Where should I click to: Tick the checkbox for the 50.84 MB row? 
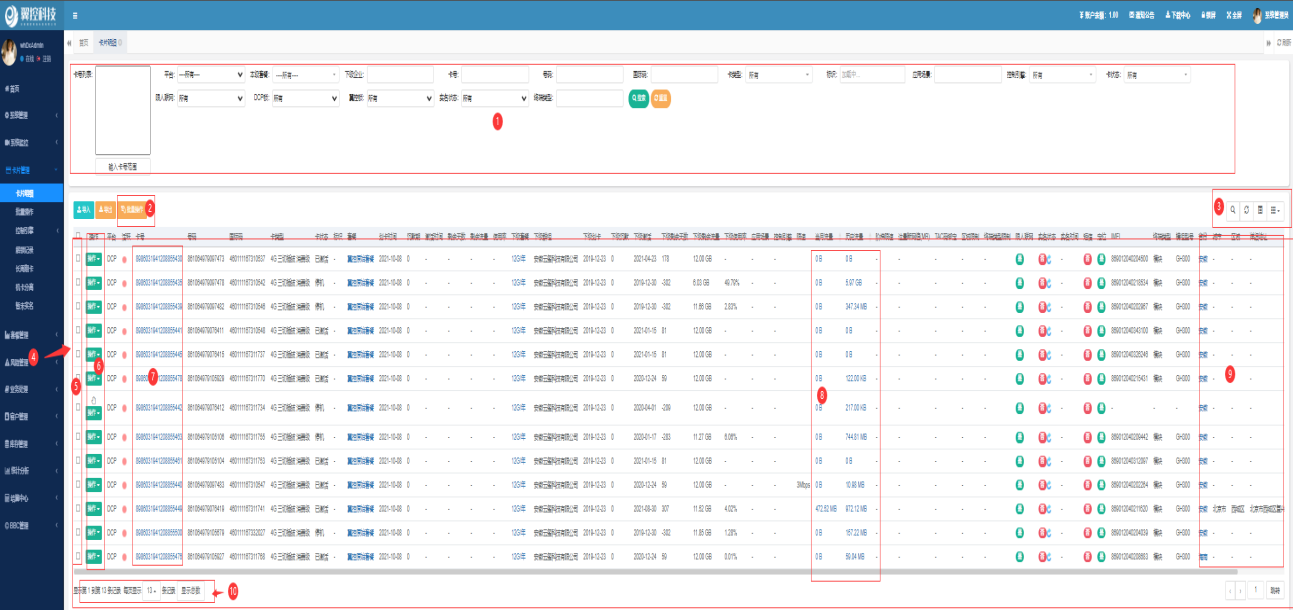[x=79, y=557]
